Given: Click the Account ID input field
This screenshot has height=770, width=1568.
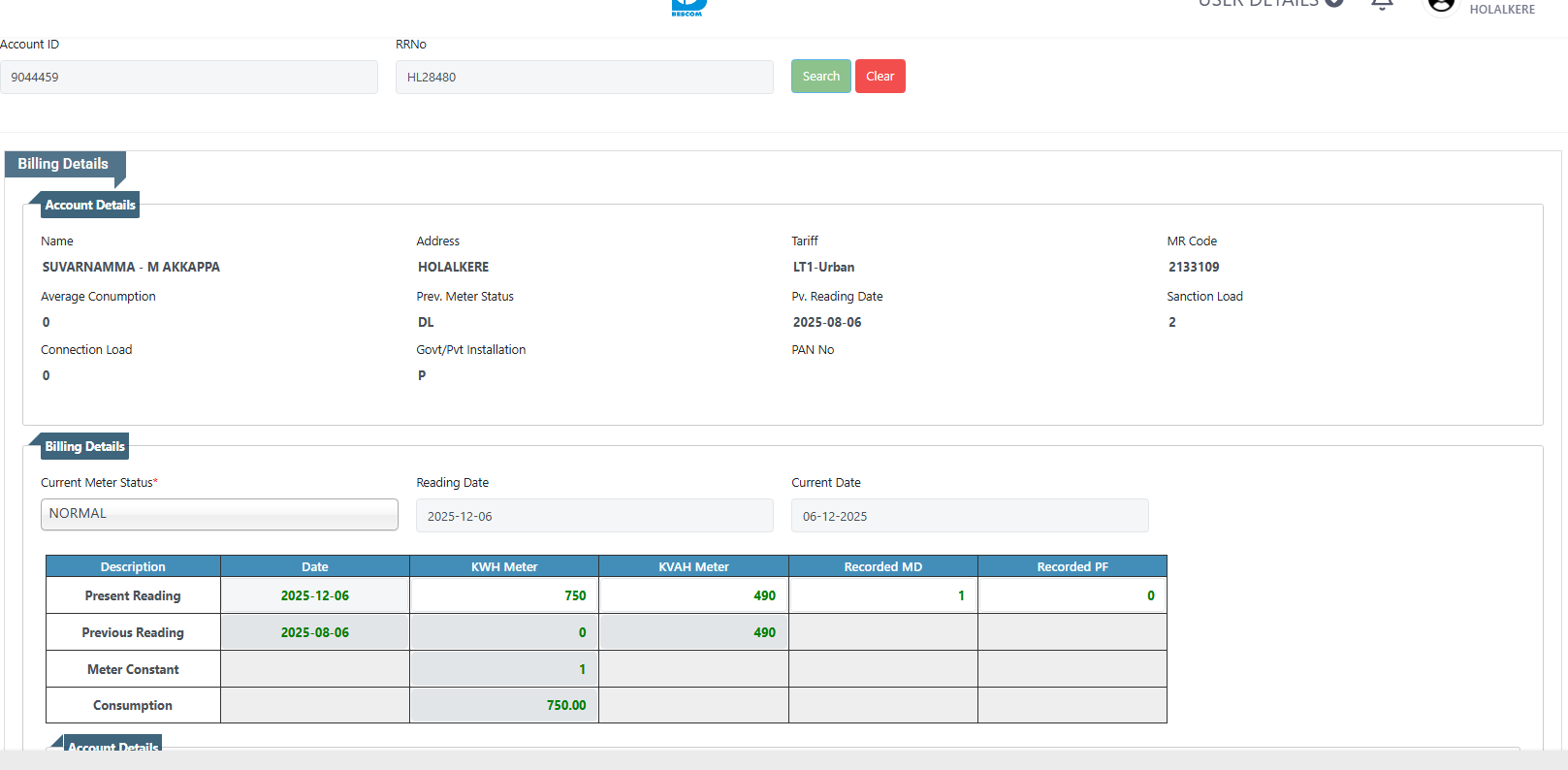Looking at the screenshot, I should (189, 78).
